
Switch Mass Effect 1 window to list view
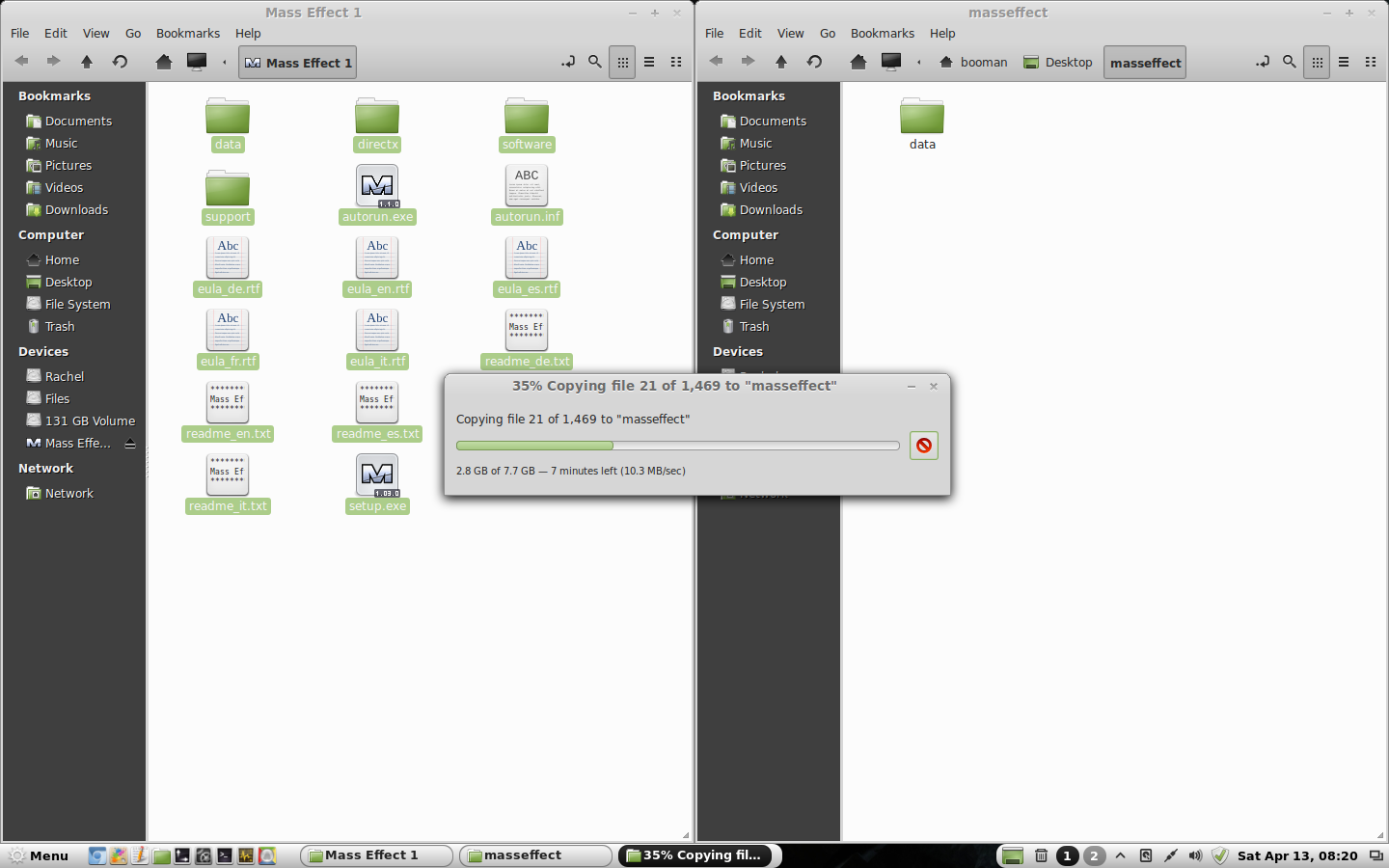pyautogui.click(x=649, y=62)
